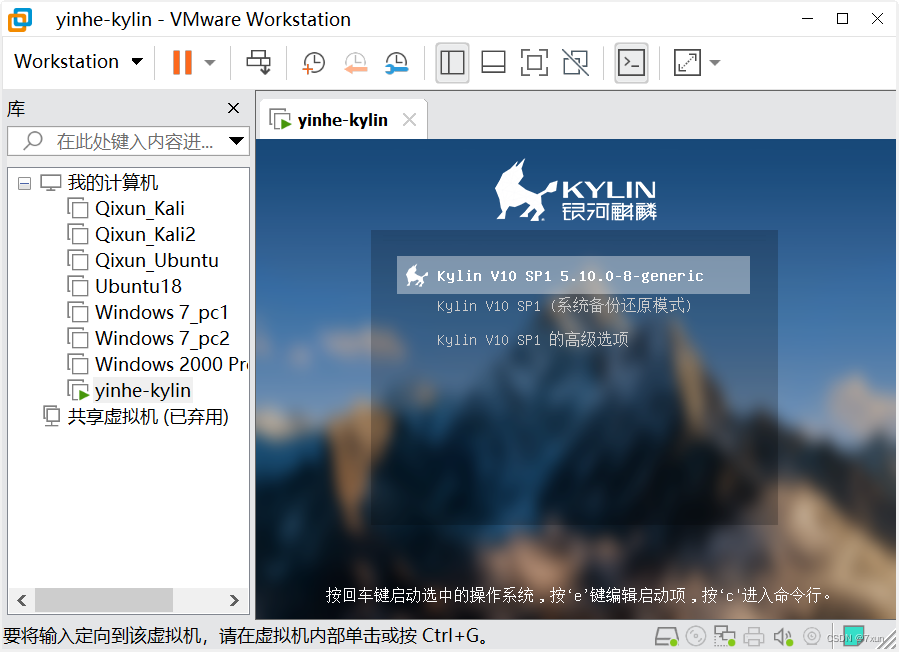
Task: Click the VMware Workstation app logo icon
Action: [20, 19]
